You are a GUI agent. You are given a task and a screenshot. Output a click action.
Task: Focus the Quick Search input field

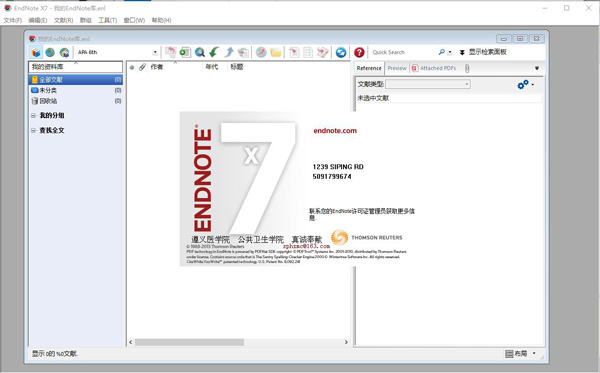point(403,52)
